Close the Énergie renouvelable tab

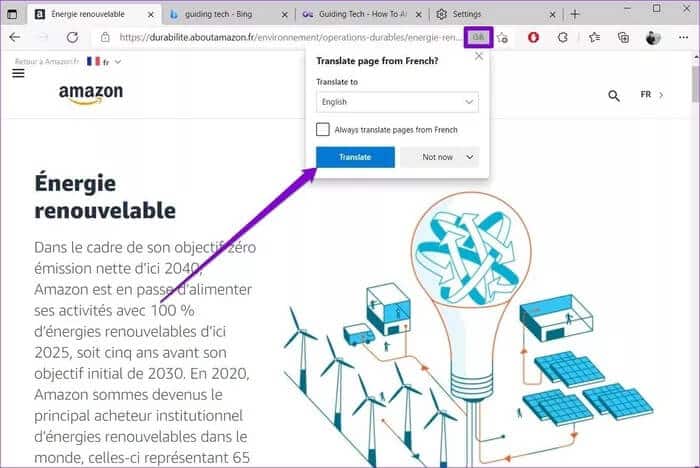(x=151, y=15)
